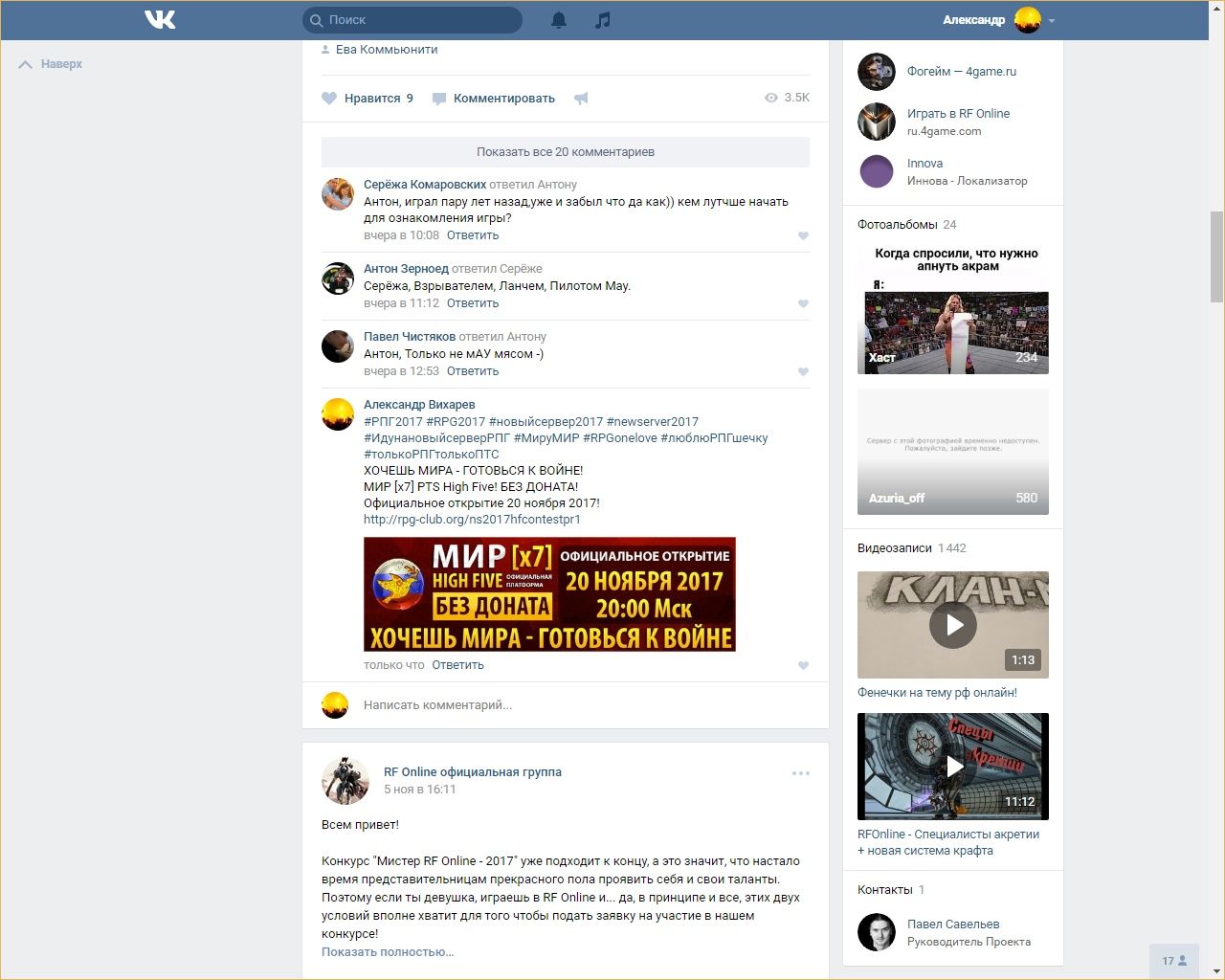This screenshot has width=1225, height=980.
Task: Open the Контакты section header
Action: pyautogui.click(x=885, y=890)
